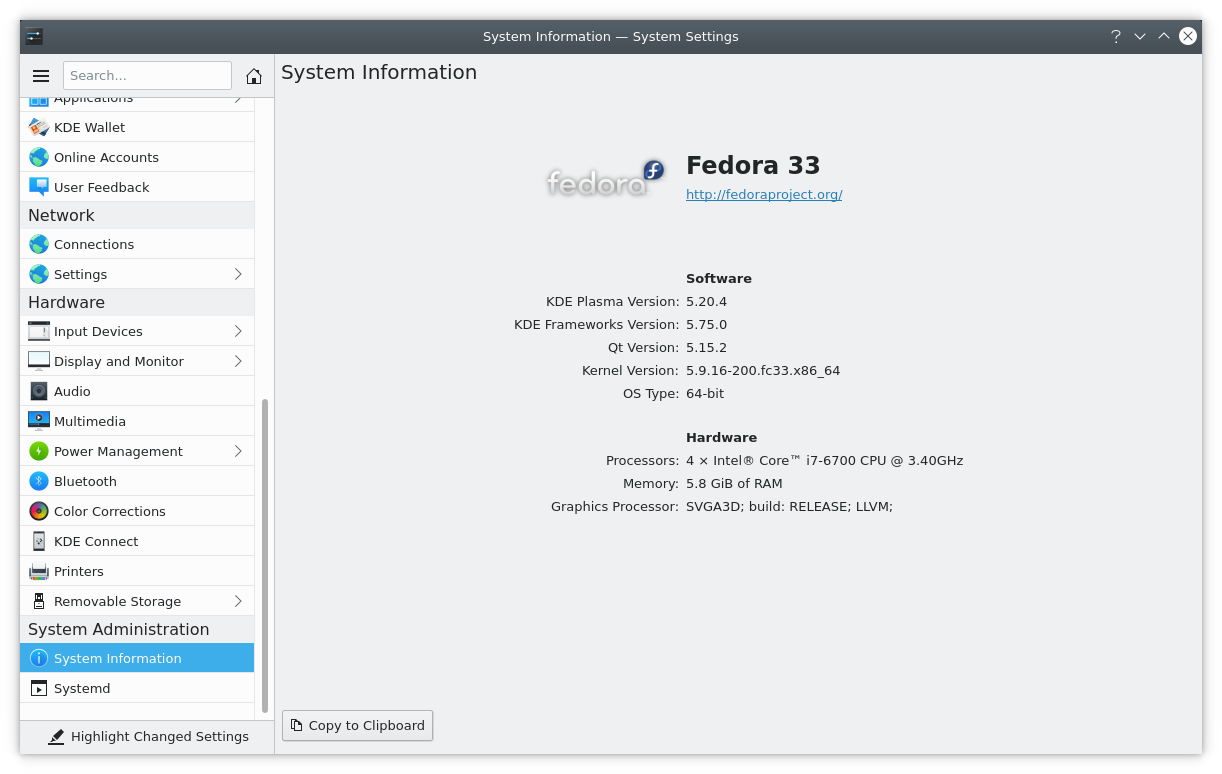Open KDE Connect settings entry
This screenshot has width=1222, height=774.
[137, 541]
